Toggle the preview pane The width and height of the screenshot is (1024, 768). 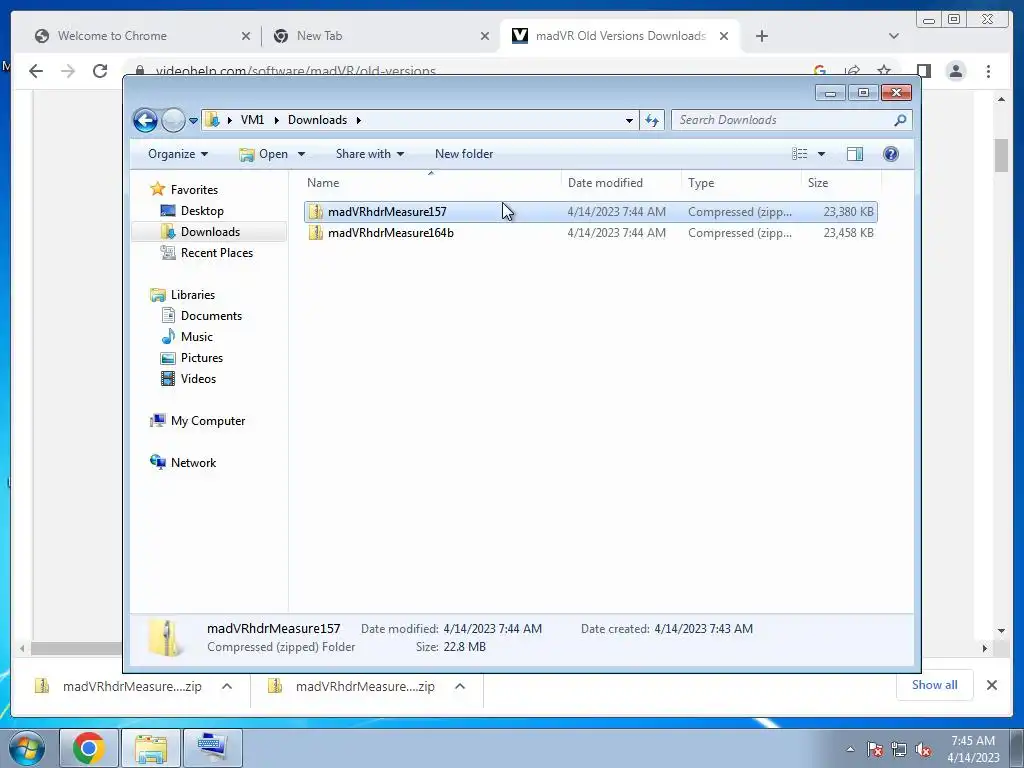pyautogui.click(x=855, y=154)
